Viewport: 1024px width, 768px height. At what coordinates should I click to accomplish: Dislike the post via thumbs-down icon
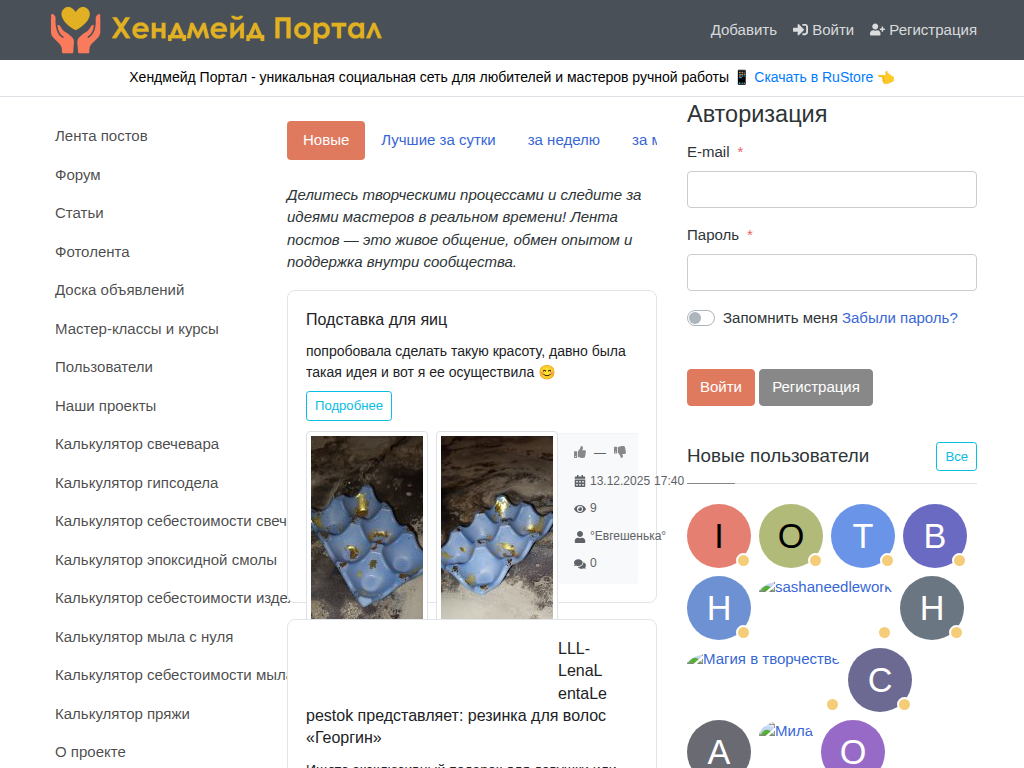click(x=620, y=452)
